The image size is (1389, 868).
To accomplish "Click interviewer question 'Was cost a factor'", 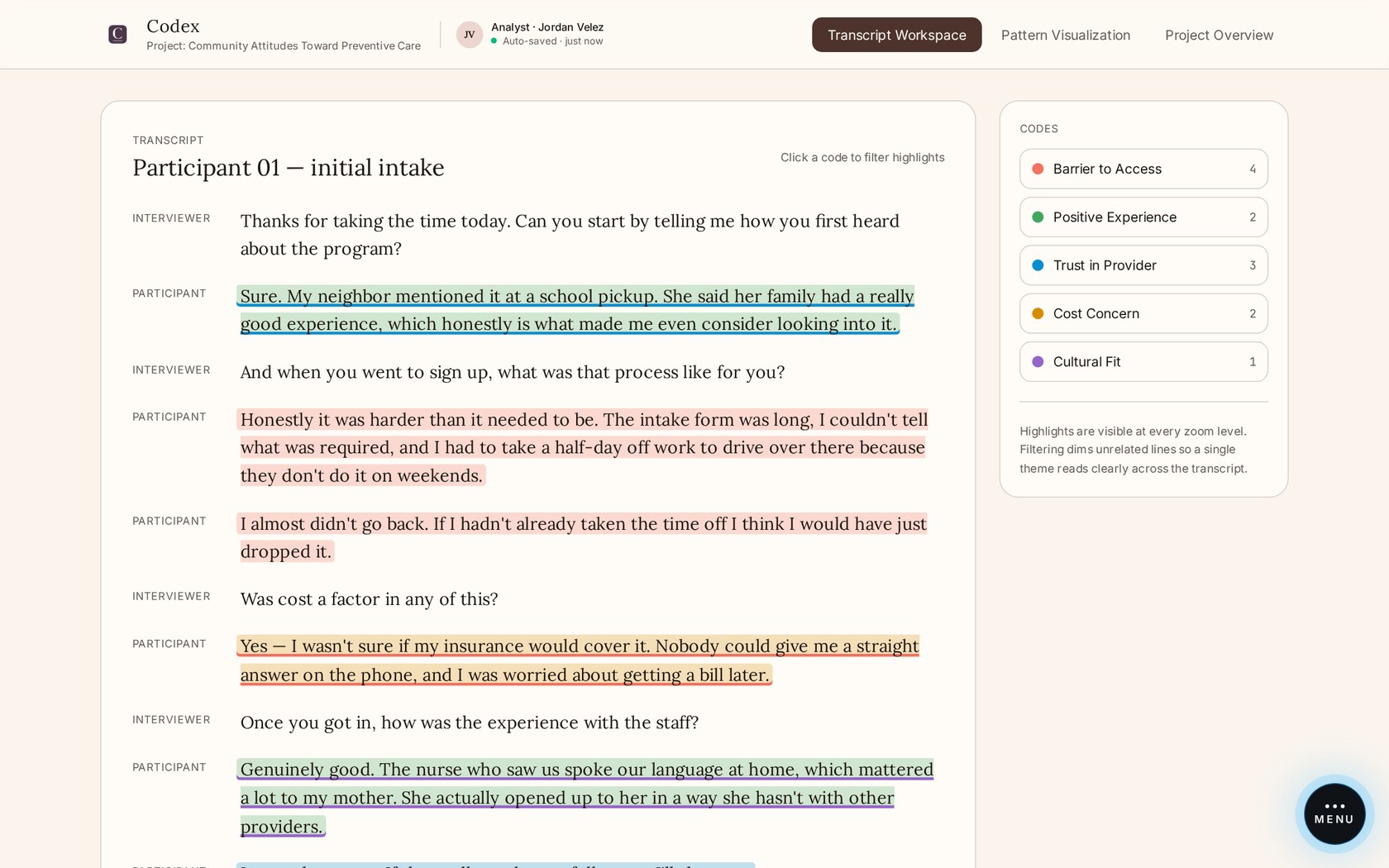I will pos(369,599).
